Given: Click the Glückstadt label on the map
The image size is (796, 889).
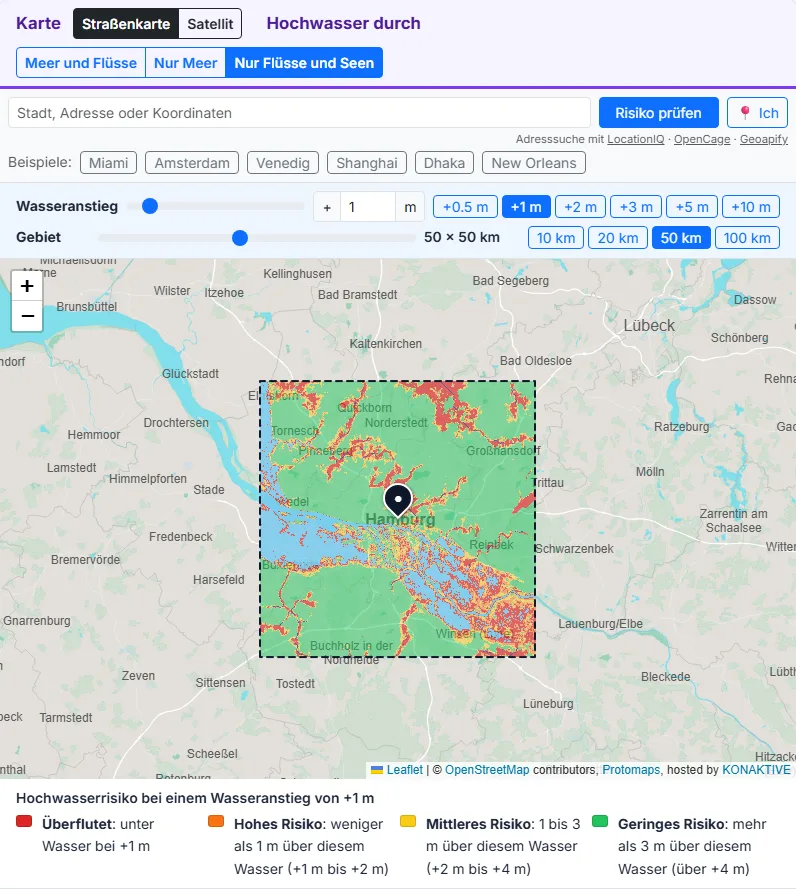Looking at the screenshot, I should click(x=190, y=374).
